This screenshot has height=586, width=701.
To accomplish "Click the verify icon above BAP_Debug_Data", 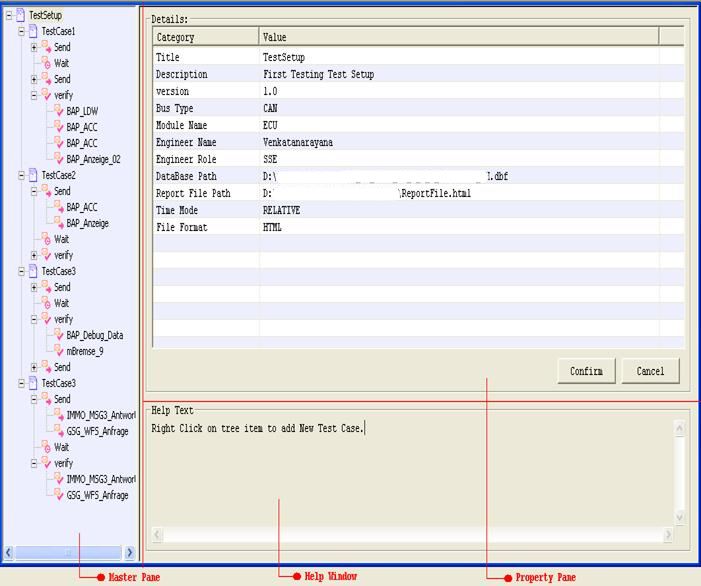I will (46, 319).
